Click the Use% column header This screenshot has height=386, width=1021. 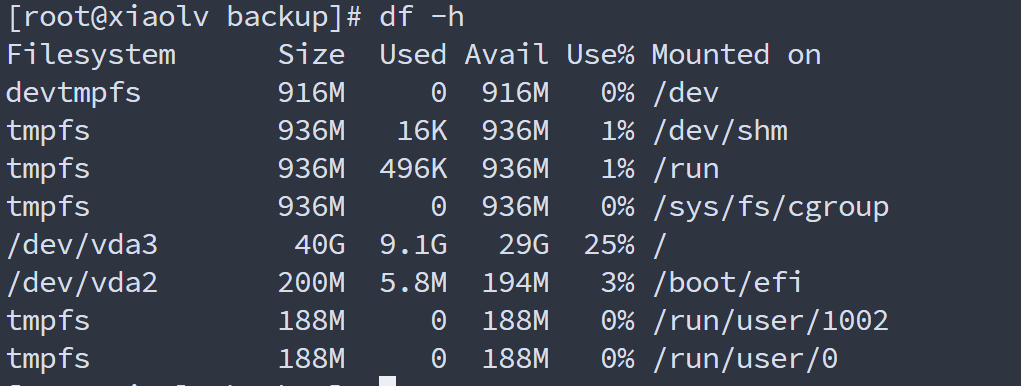click(600, 55)
